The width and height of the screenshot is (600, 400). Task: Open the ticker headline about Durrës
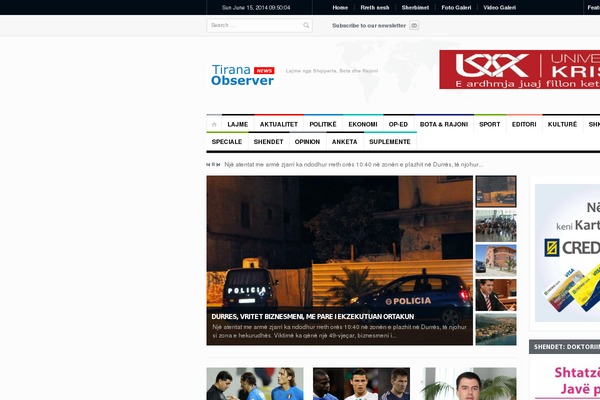point(353,165)
